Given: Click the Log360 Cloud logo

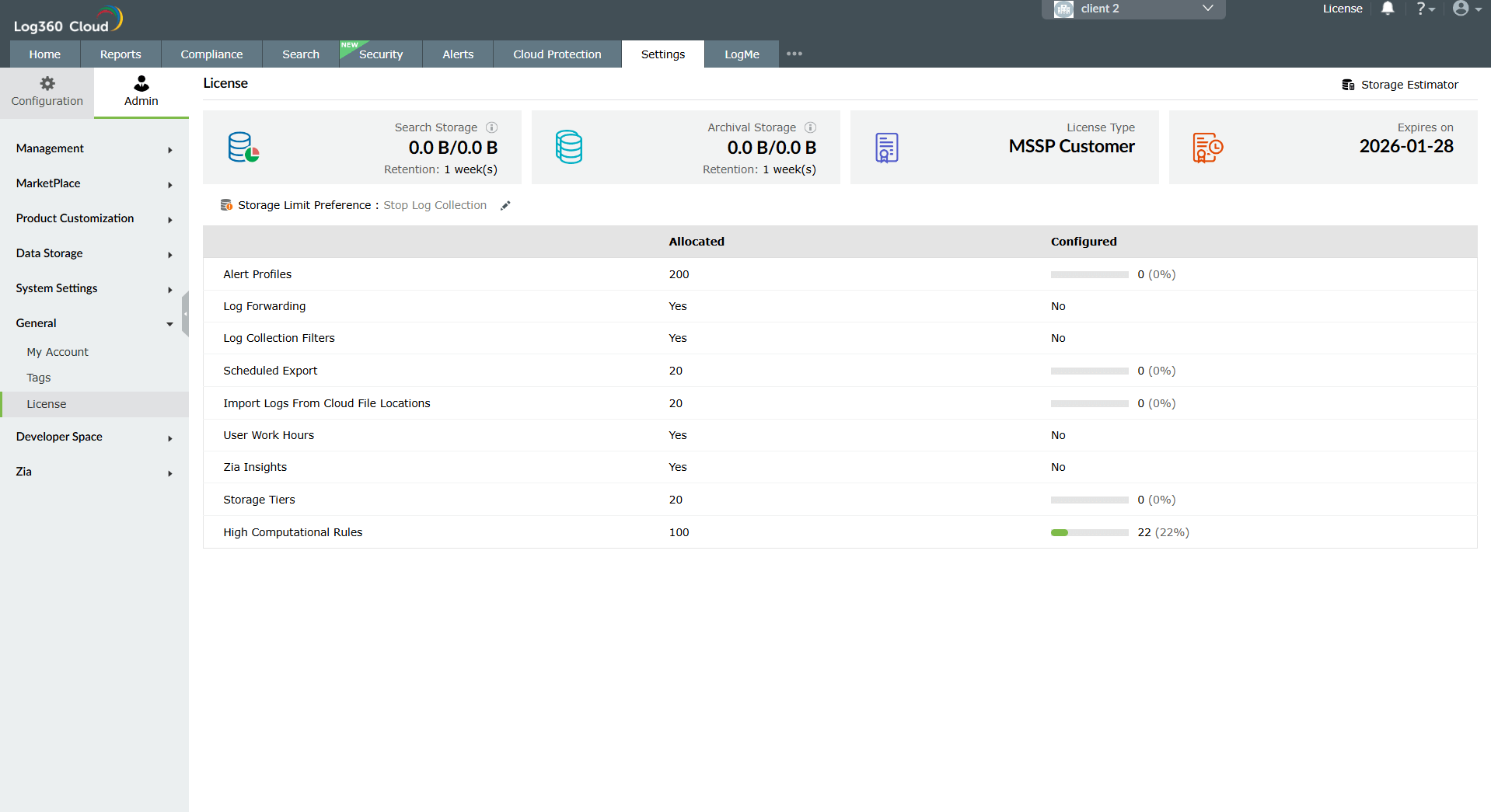Looking at the screenshot, I should click(68, 19).
